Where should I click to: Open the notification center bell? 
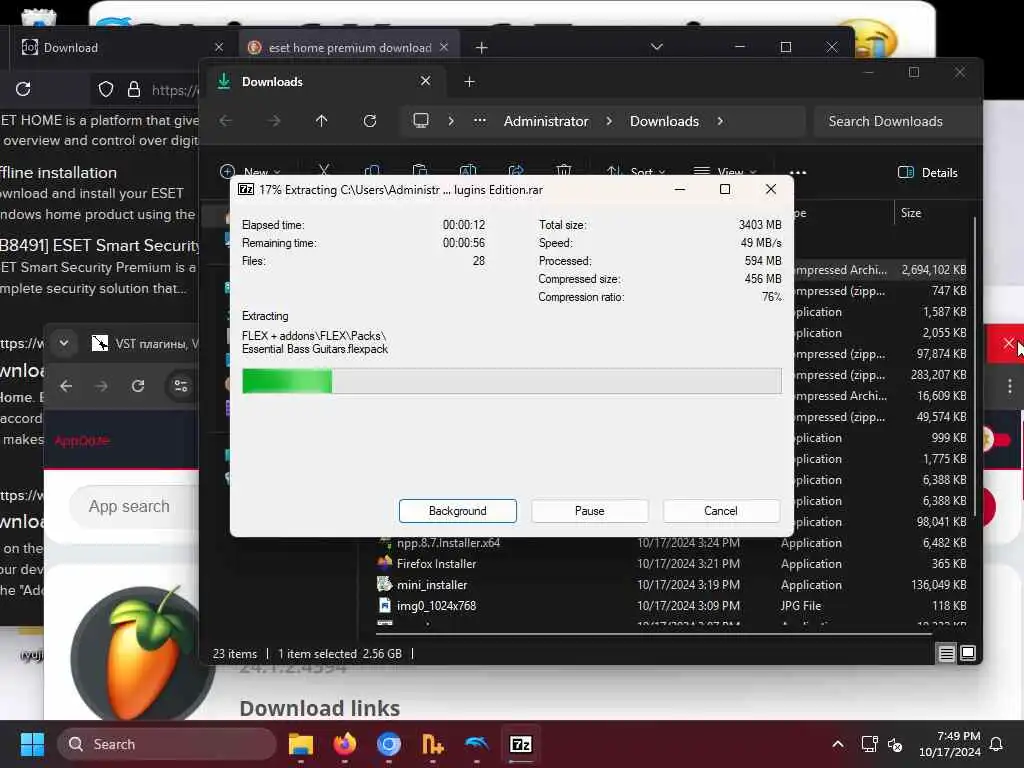[x=997, y=744]
